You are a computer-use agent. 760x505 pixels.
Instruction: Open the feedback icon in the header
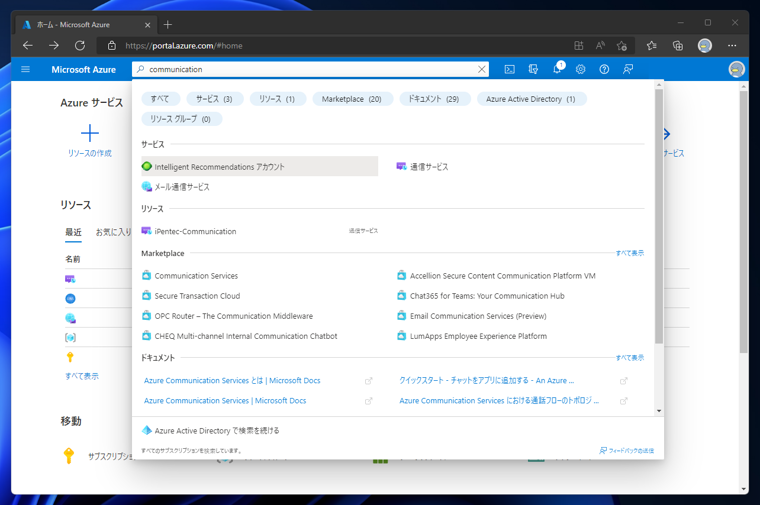point(628,69)
